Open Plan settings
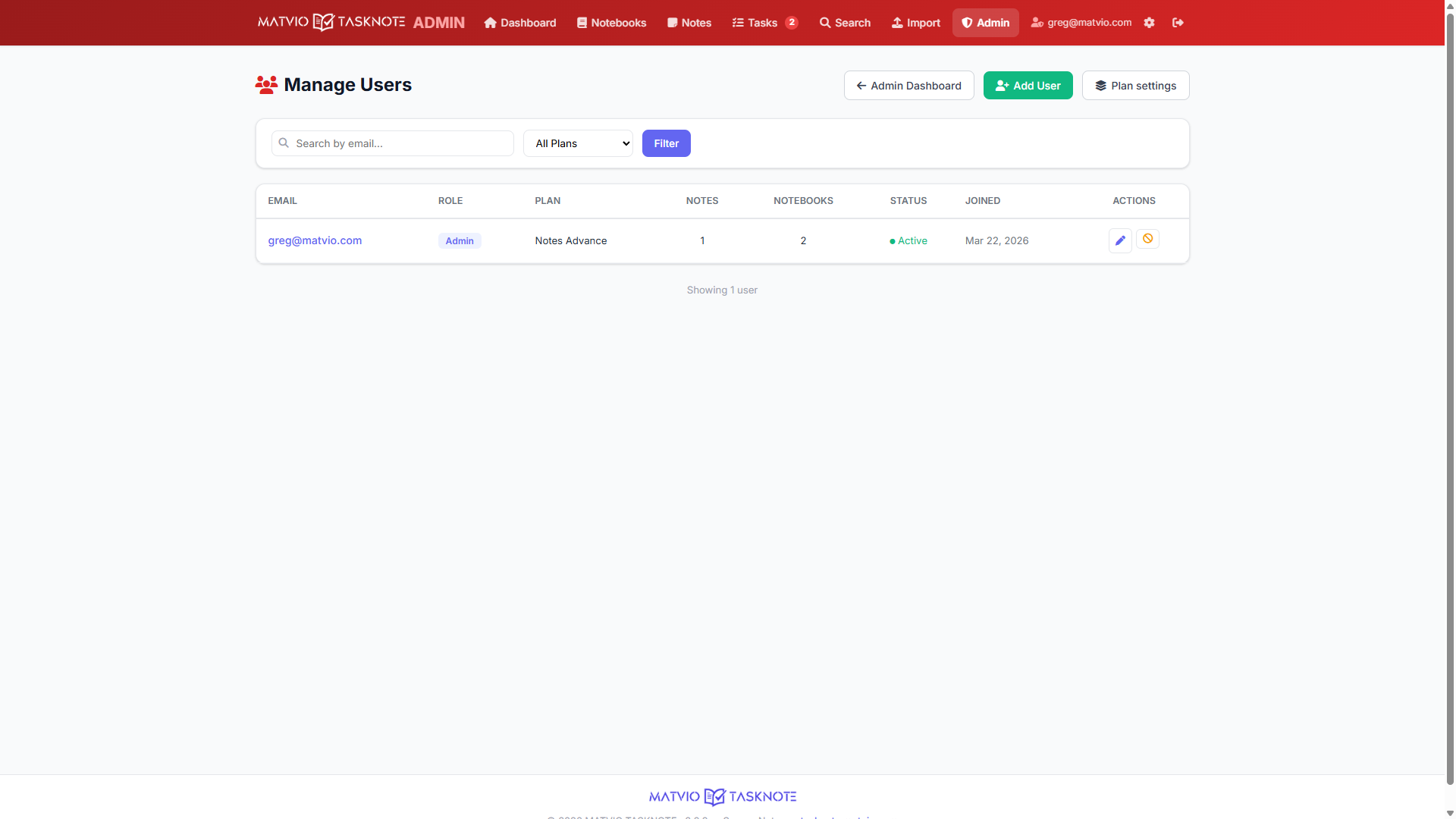Image resolution: width=1456 pixels, height=819 pixels. click(1135, 86)
